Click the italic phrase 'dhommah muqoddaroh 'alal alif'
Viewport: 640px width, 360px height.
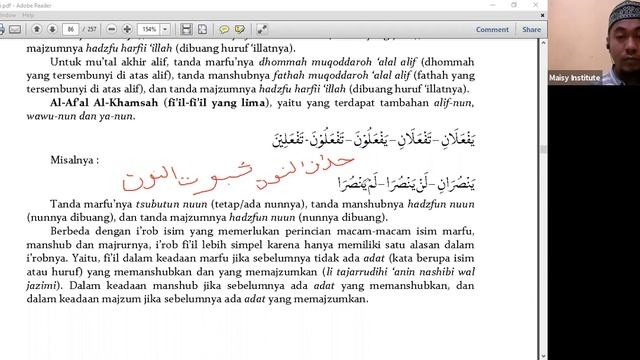[338, 62]
